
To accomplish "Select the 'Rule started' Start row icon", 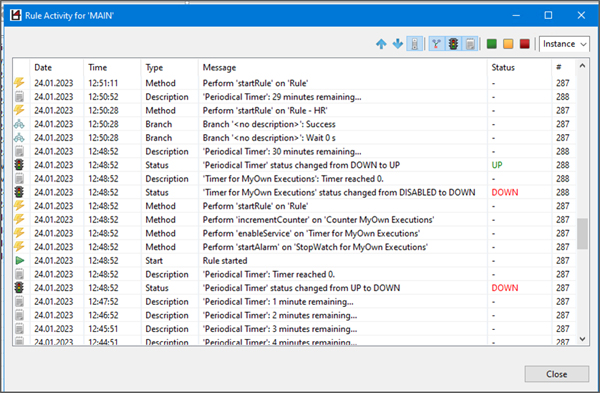I will coord(20,261).
